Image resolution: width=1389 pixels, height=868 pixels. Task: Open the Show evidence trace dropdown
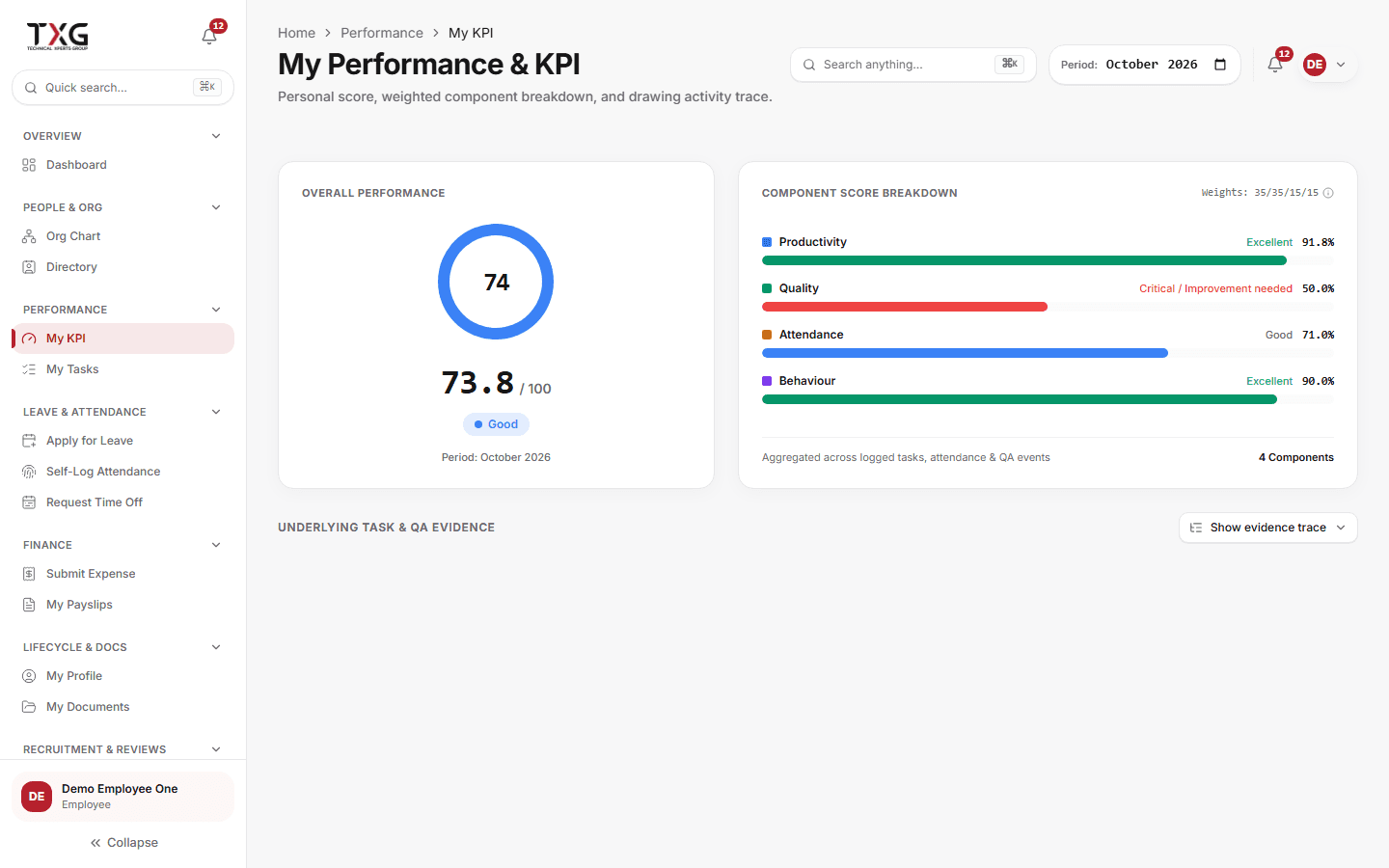1267,528
